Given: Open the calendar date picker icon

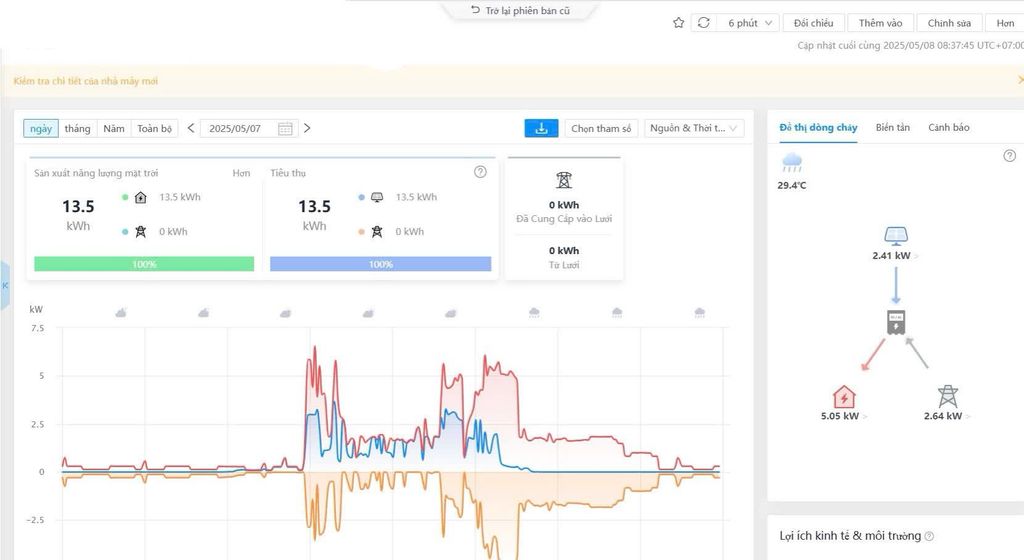Looking at the screenshot, I should 285,129.
